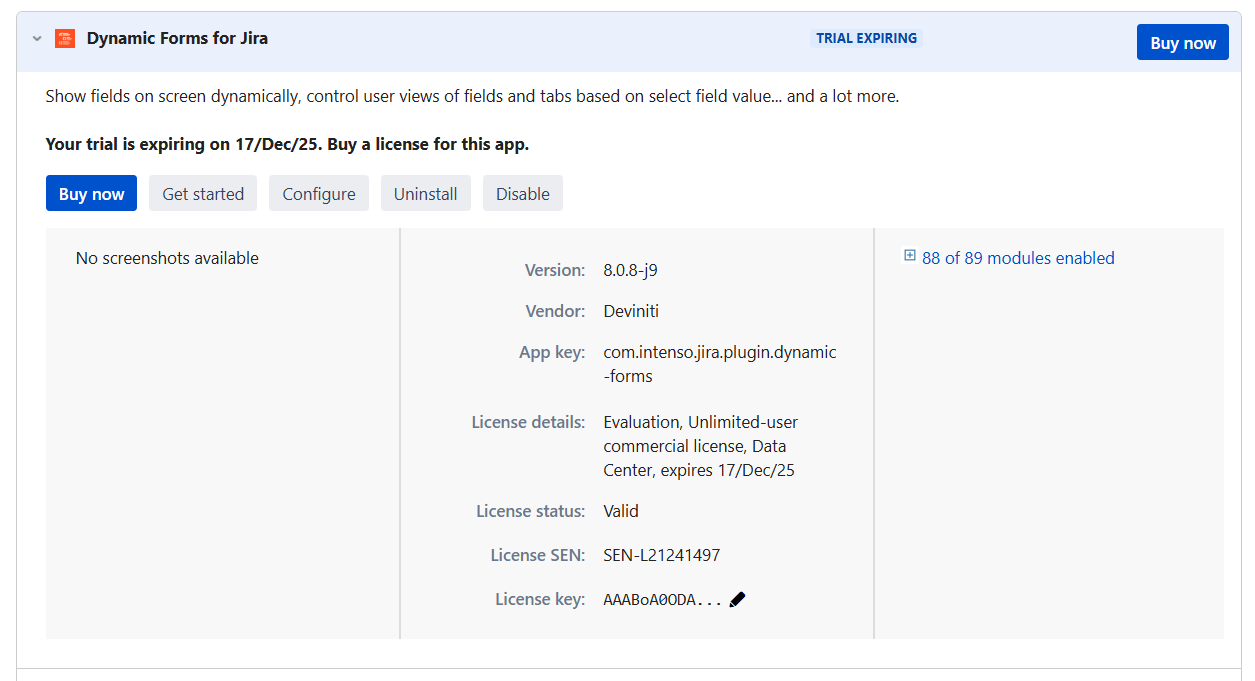Collapse the Dynamic Forms for Jira row

click(37, 39)
